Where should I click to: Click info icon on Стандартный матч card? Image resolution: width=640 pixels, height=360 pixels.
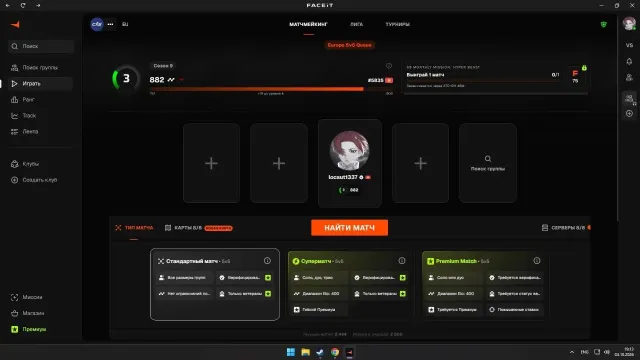click(267, 260)
